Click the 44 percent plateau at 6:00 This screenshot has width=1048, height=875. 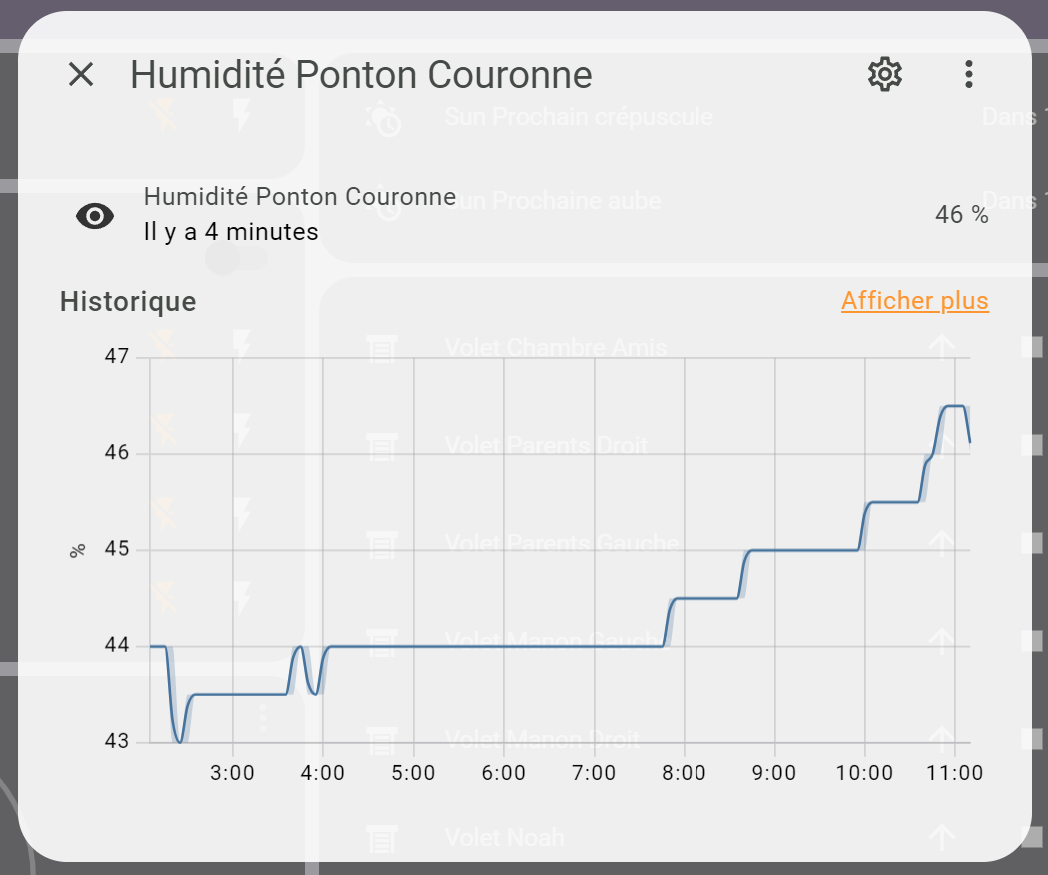[x=504, y=646]
